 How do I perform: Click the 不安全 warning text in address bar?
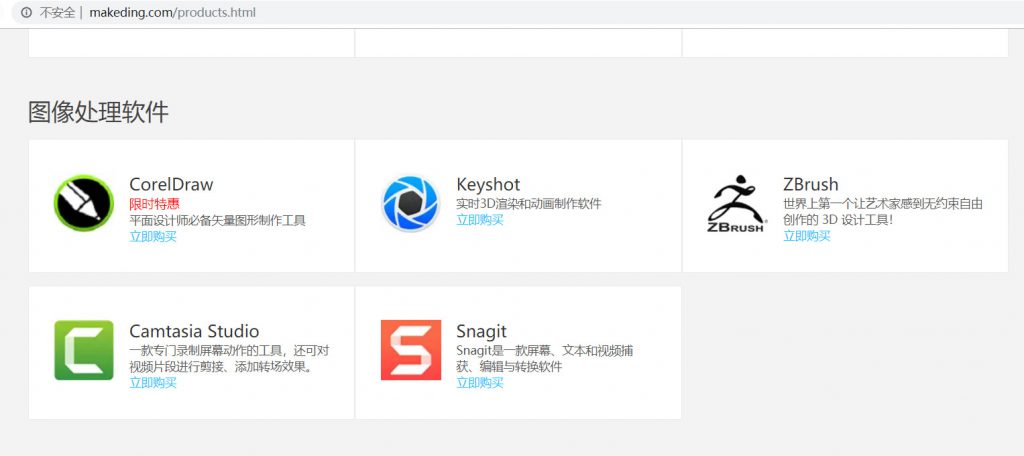click(57, 13)
